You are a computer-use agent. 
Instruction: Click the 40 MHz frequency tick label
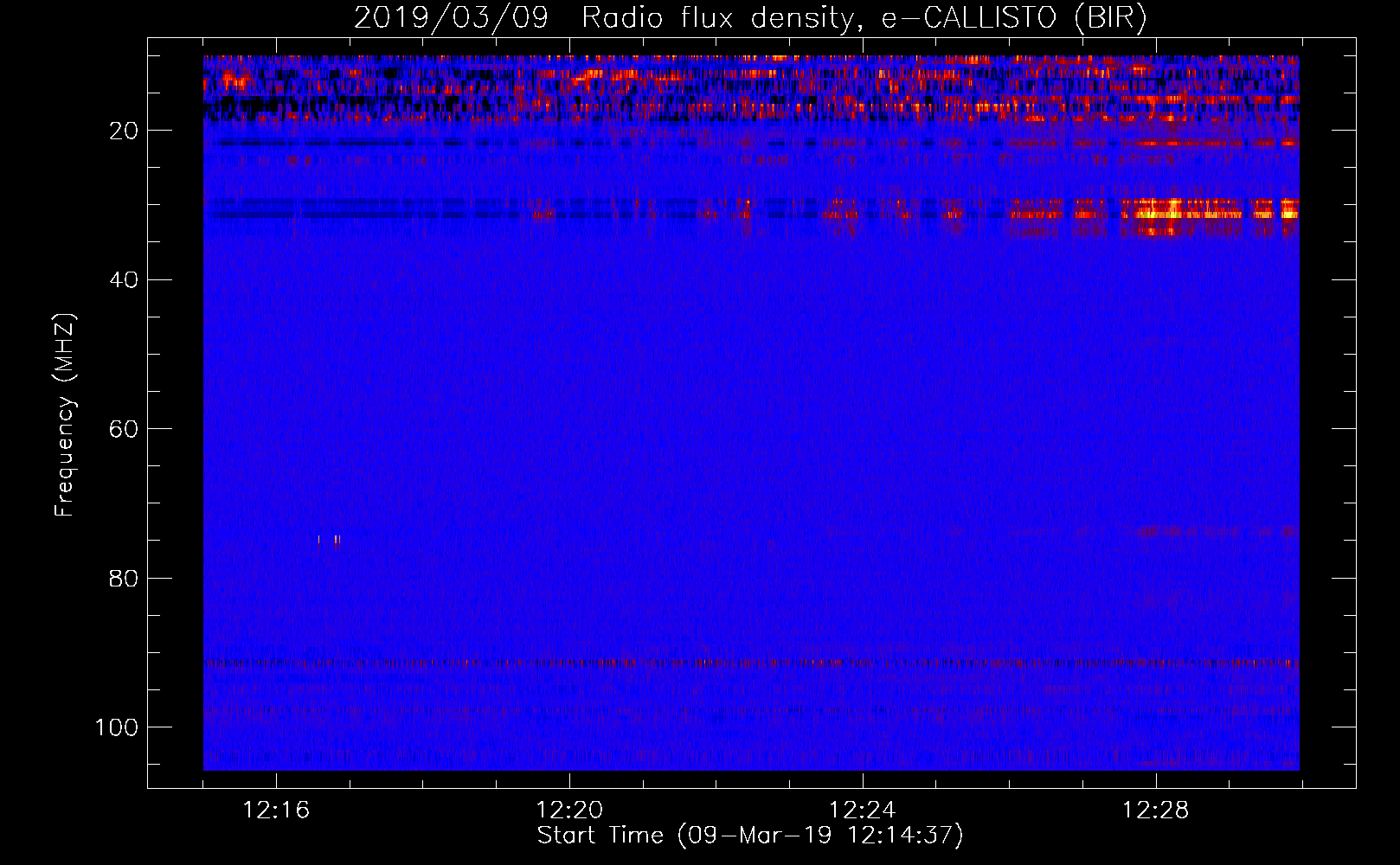[x=124, y=279]
